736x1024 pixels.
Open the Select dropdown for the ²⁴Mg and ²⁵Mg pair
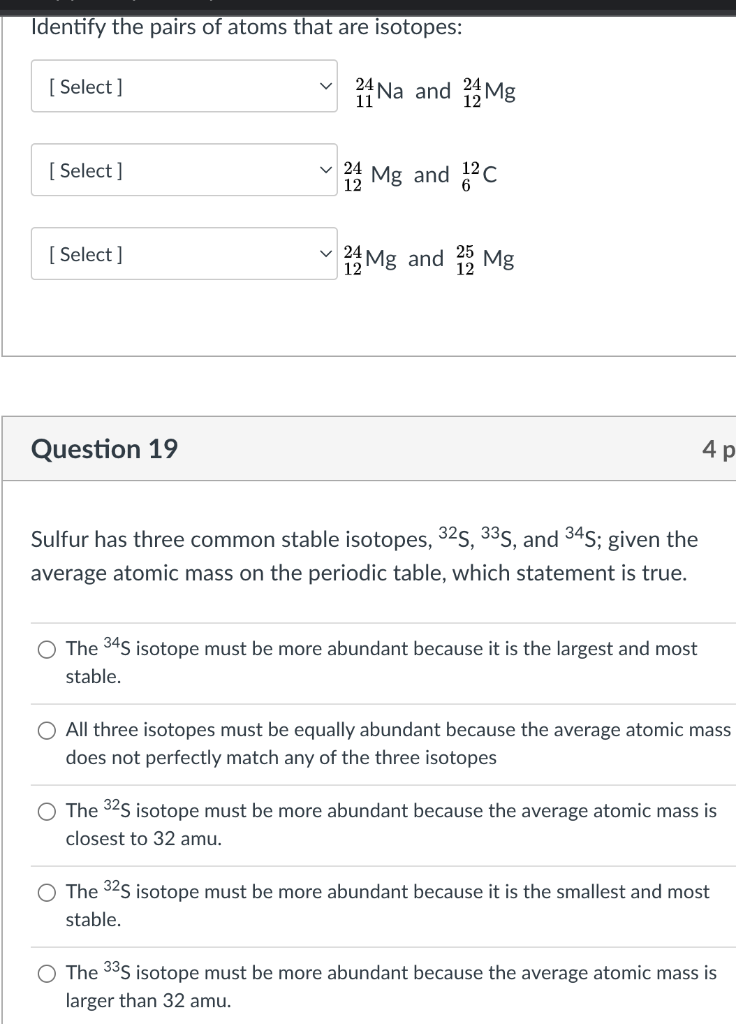coord(184,255)
